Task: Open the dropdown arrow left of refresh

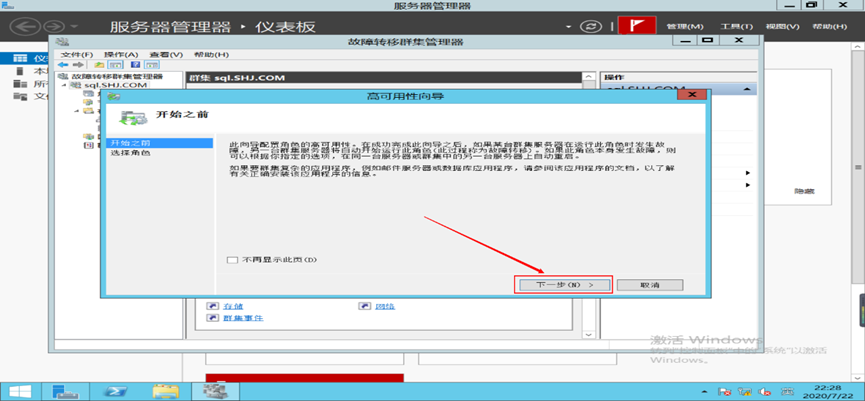Action: tap(569, 26)
